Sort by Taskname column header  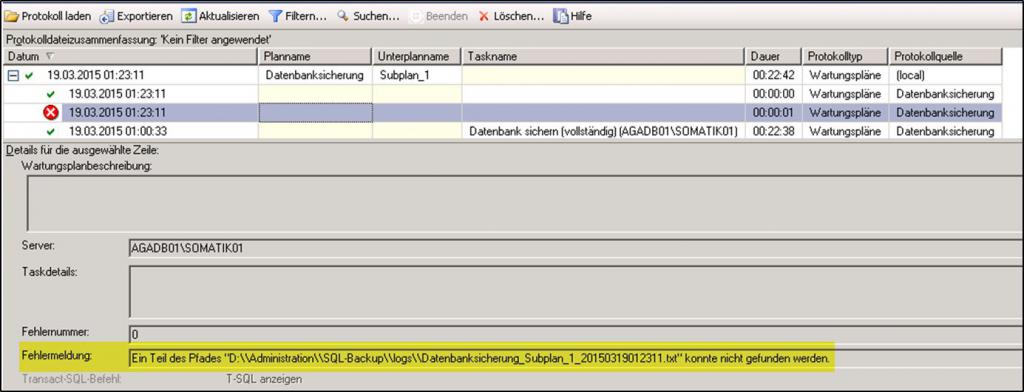[604, 57]
